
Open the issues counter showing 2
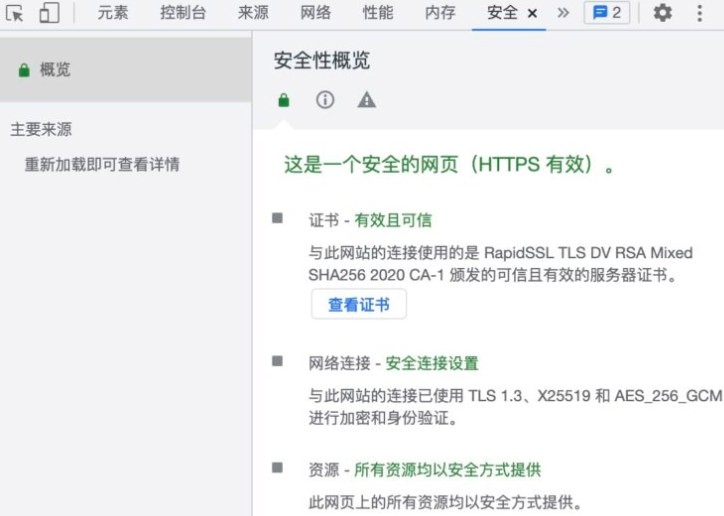(607, 12)
